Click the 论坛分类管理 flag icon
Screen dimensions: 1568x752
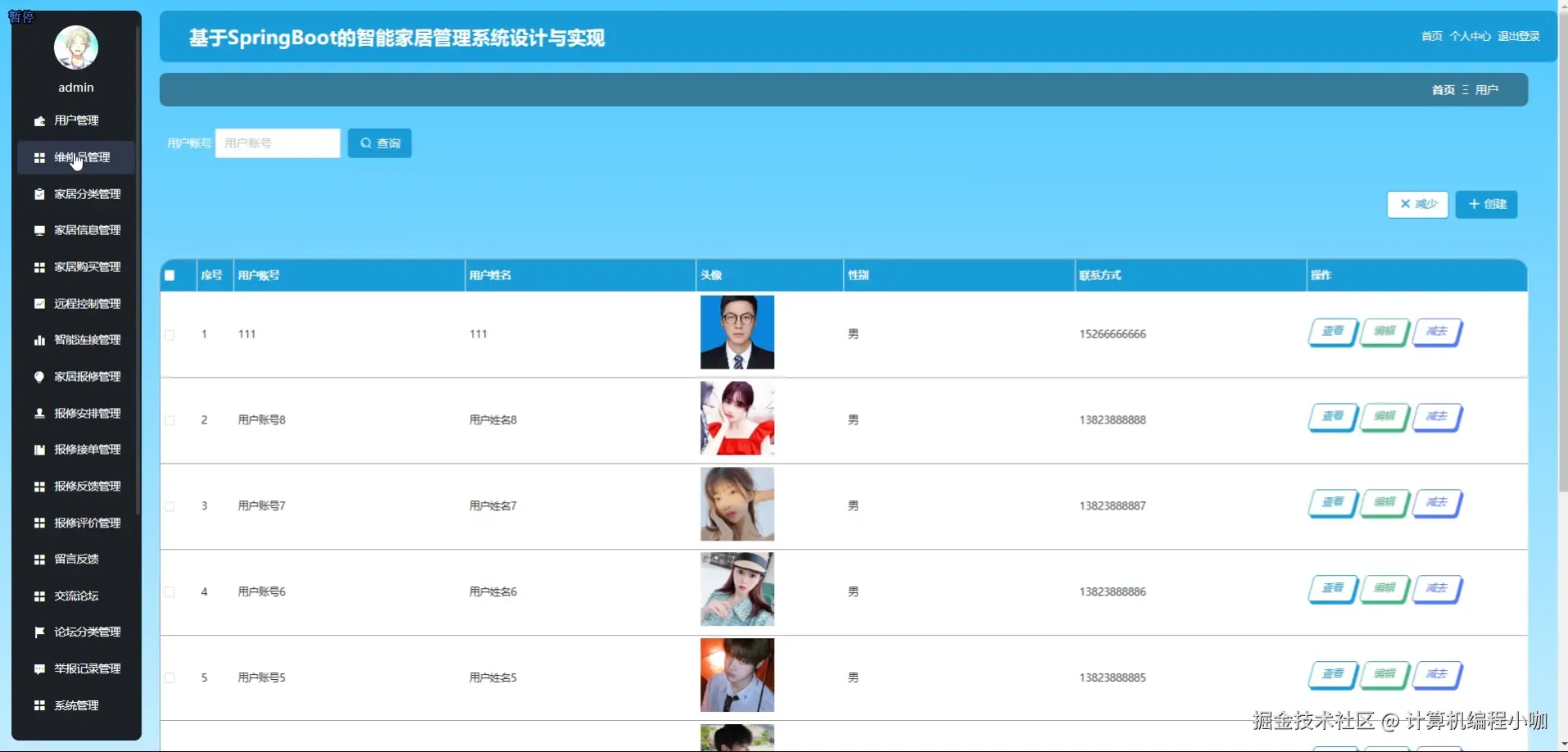tap(39, 632)
